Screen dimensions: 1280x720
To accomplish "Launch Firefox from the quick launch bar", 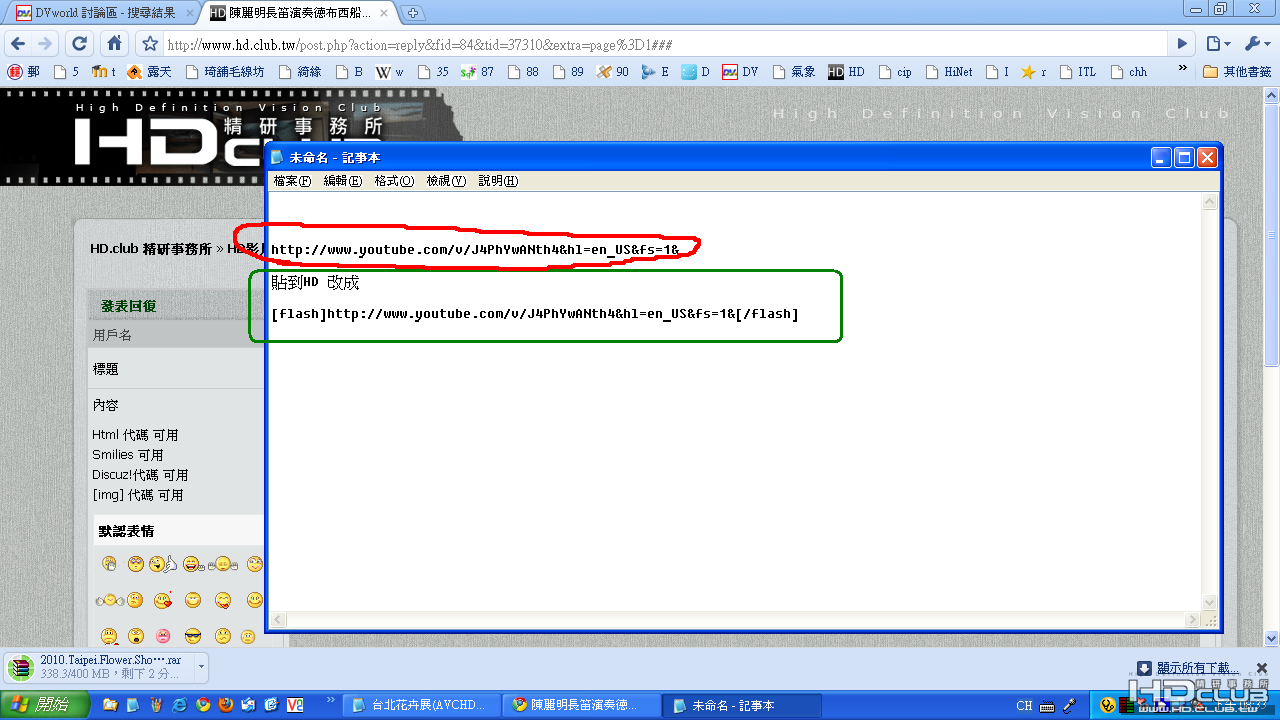I will [x=225, y=705].
